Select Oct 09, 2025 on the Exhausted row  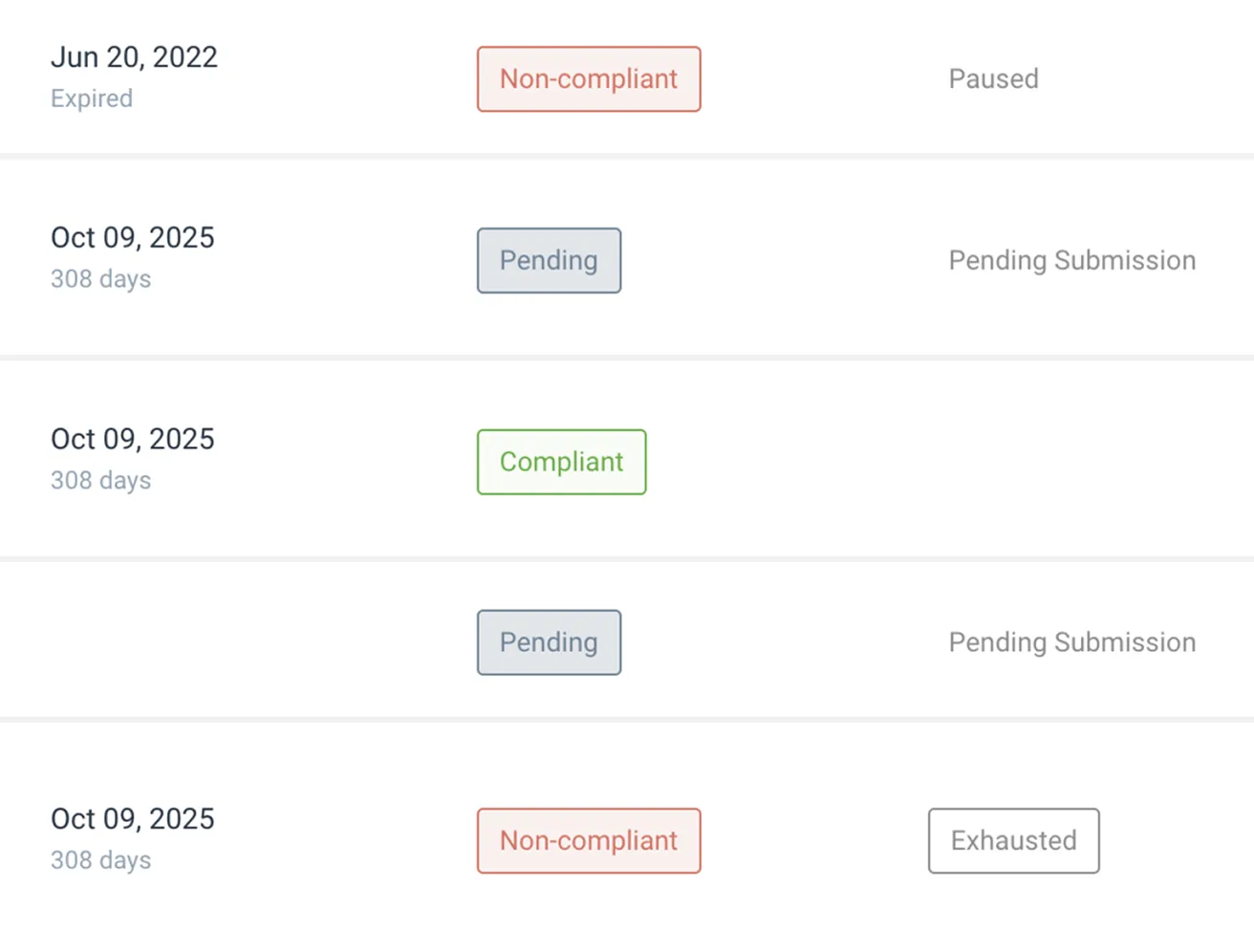click(132, 819)
